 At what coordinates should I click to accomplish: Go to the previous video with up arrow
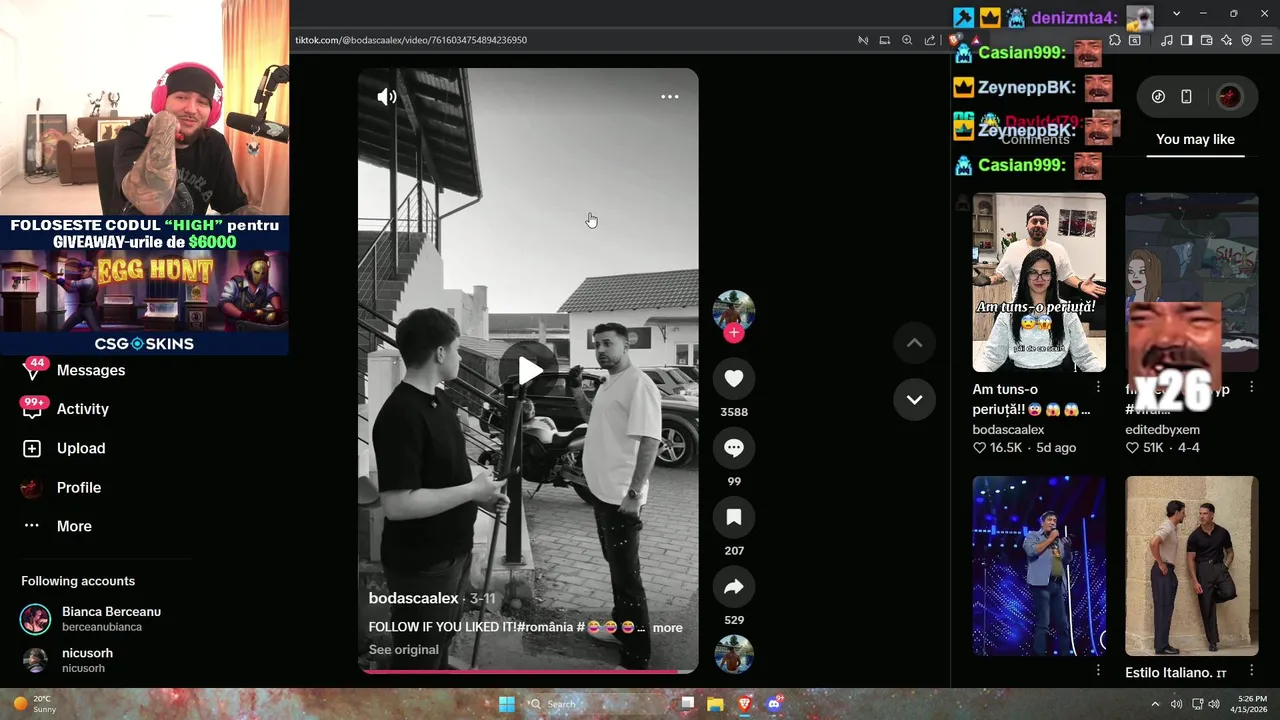click(x=914, y=343)
